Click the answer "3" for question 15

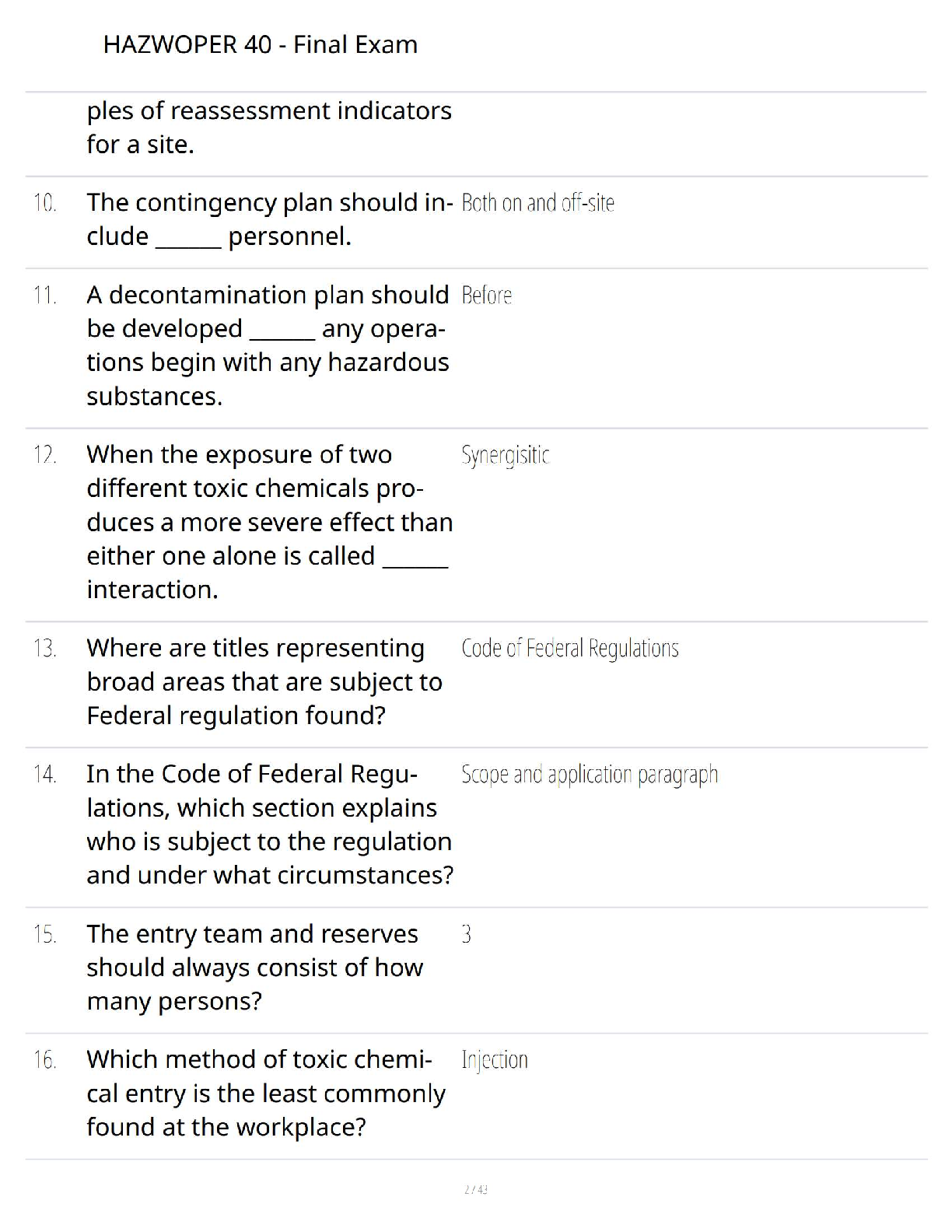pyautogui.click(x=466, y=934)
